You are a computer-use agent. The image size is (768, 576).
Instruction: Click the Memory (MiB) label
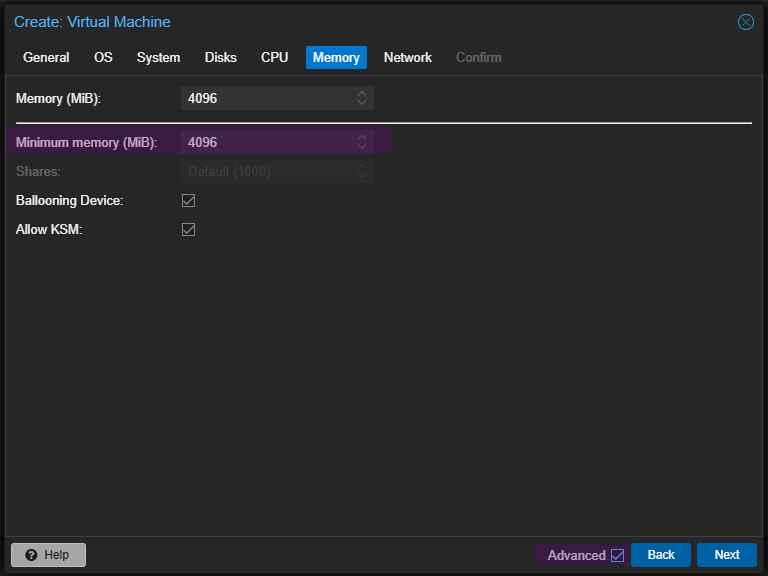click(58, 98)
